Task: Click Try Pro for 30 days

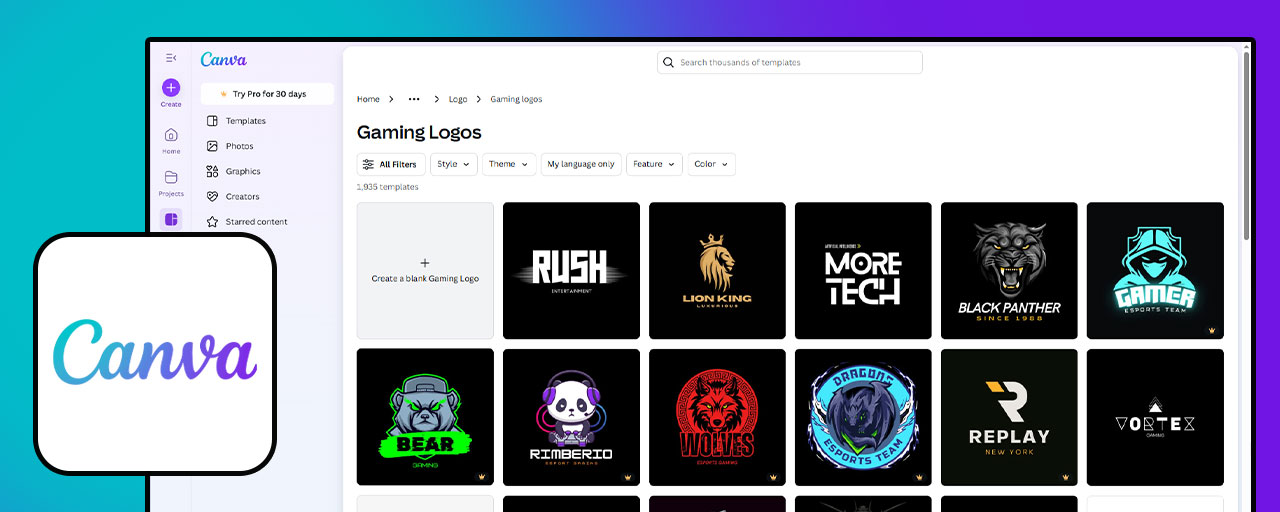Action: (x=267, y=94)
